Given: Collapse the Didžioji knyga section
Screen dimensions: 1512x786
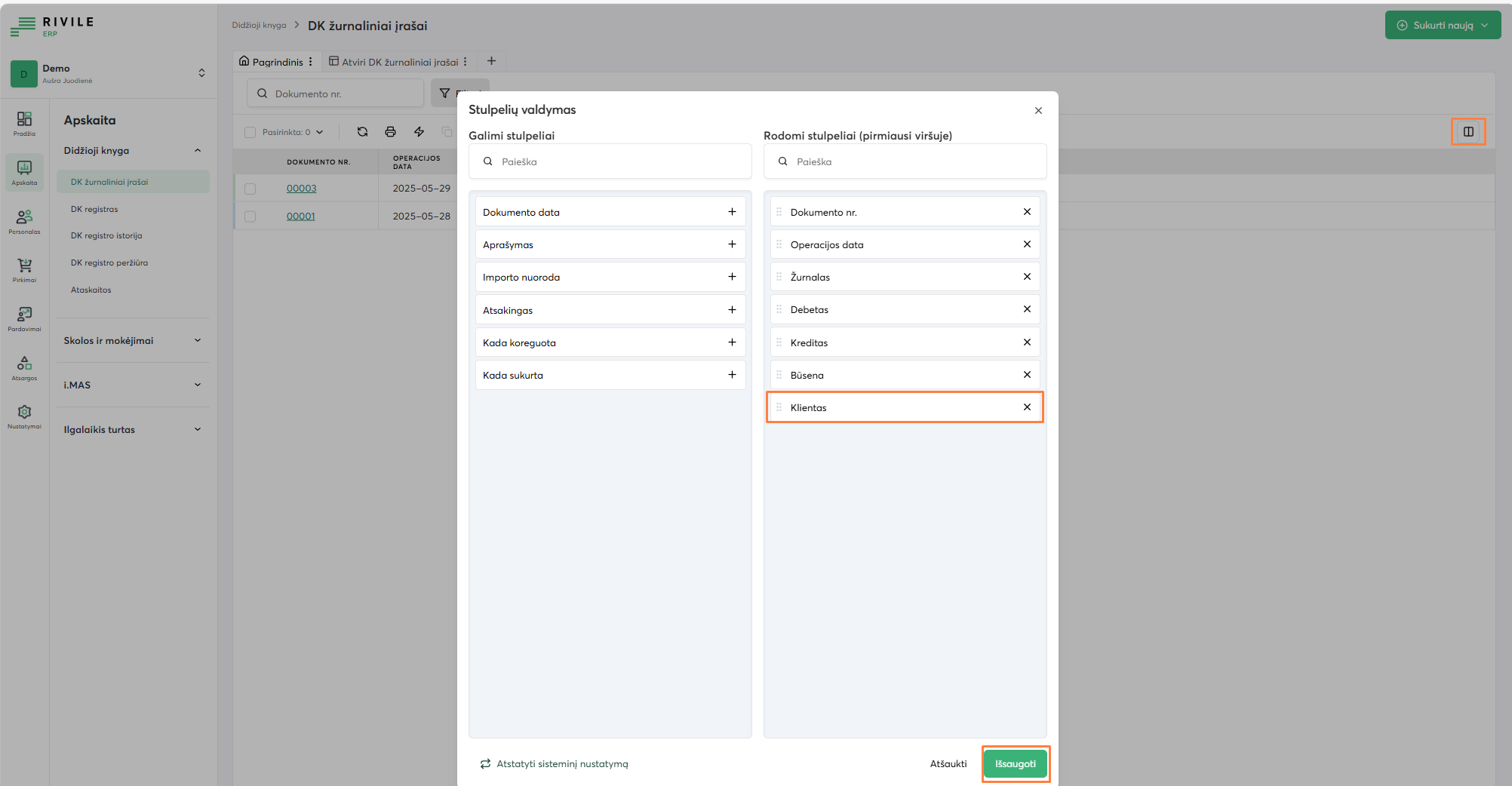Looking at the screenshot, I should [x=198, y=150].
